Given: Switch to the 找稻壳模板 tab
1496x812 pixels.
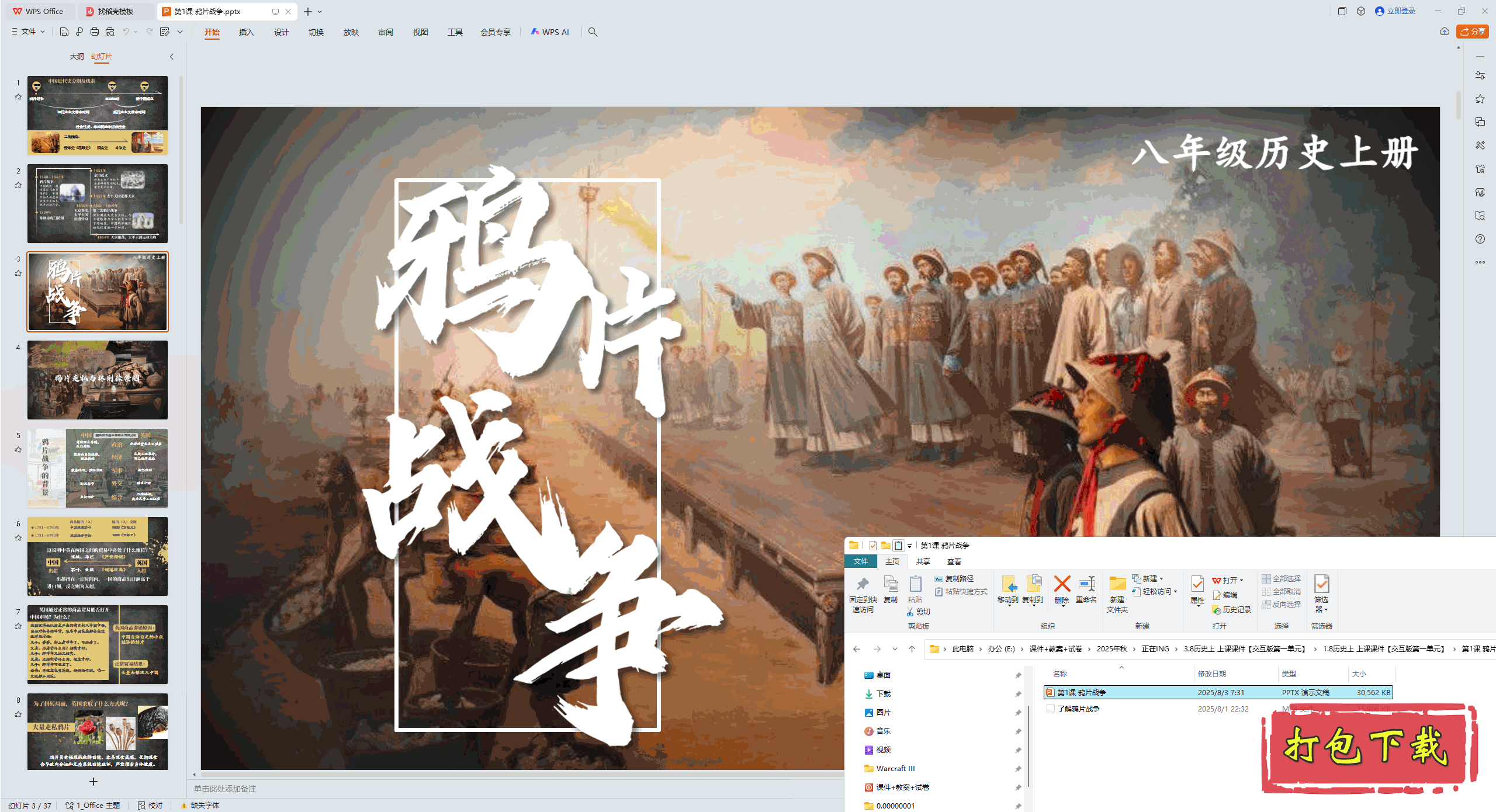Looking at the screenshot, I should (x=116, y=12).
